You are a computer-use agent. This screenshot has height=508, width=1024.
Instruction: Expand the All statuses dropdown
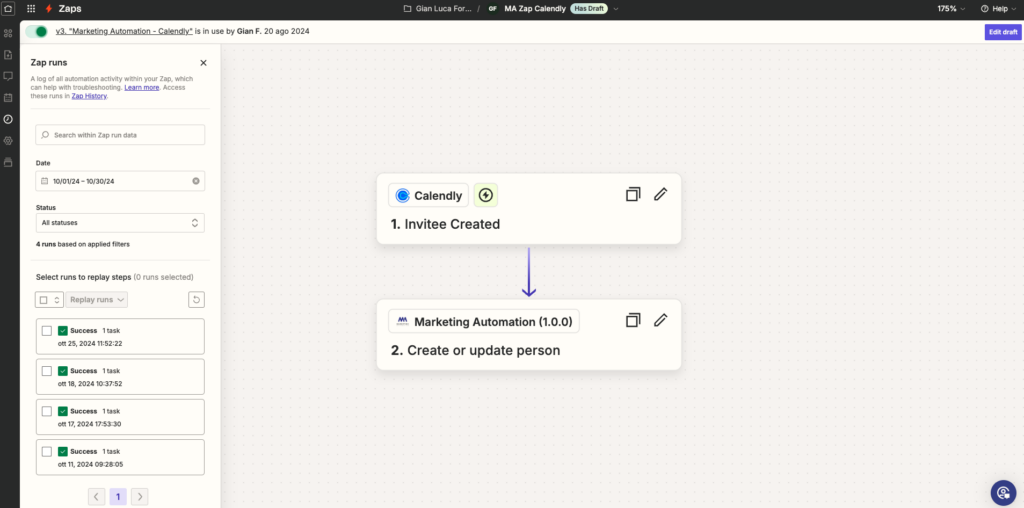(120, 222)
